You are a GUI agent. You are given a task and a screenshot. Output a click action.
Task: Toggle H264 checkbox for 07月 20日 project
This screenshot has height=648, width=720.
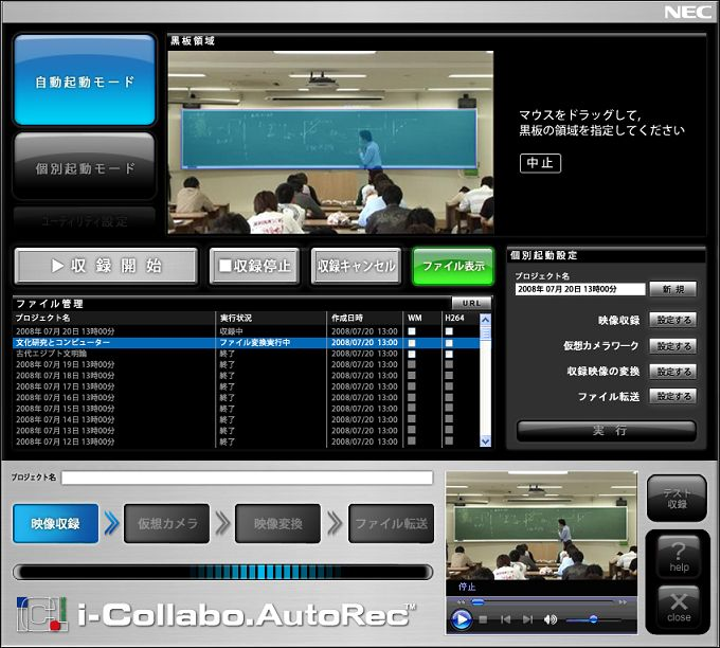[x=449, y=331]
